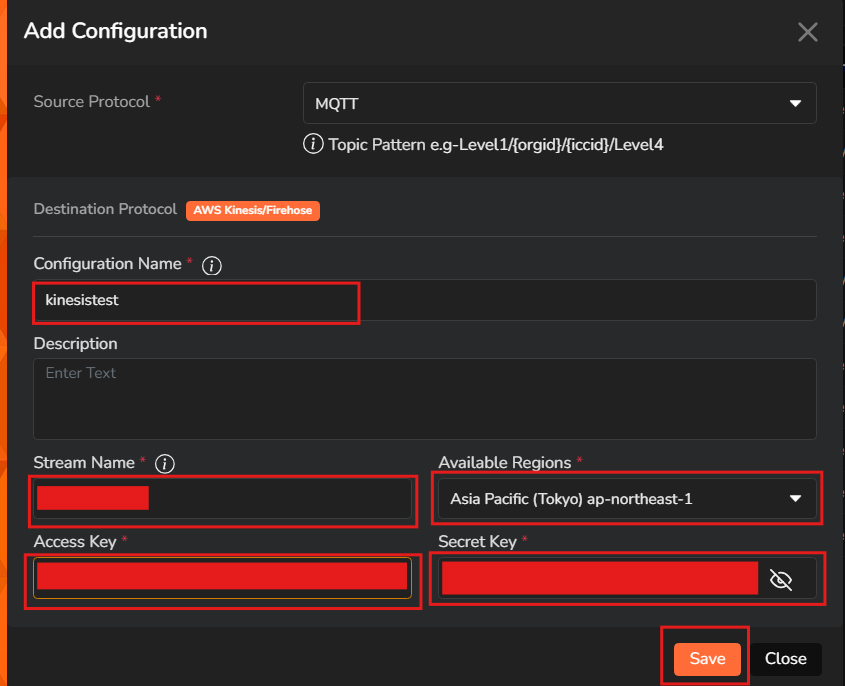This screenshot has width=845, height=686.
Task: Click the info icon next to Stream Name
Action: coord(166,464)
